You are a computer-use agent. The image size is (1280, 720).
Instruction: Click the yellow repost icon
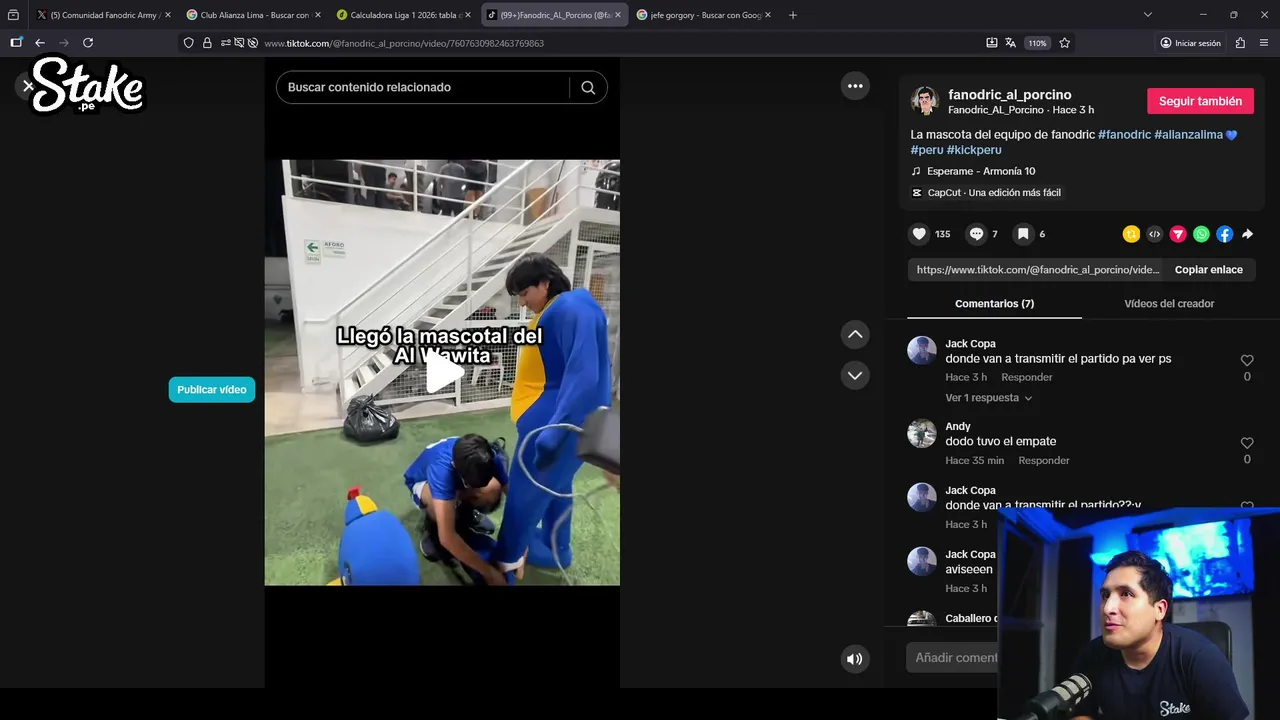click(x=1131, y=234)
